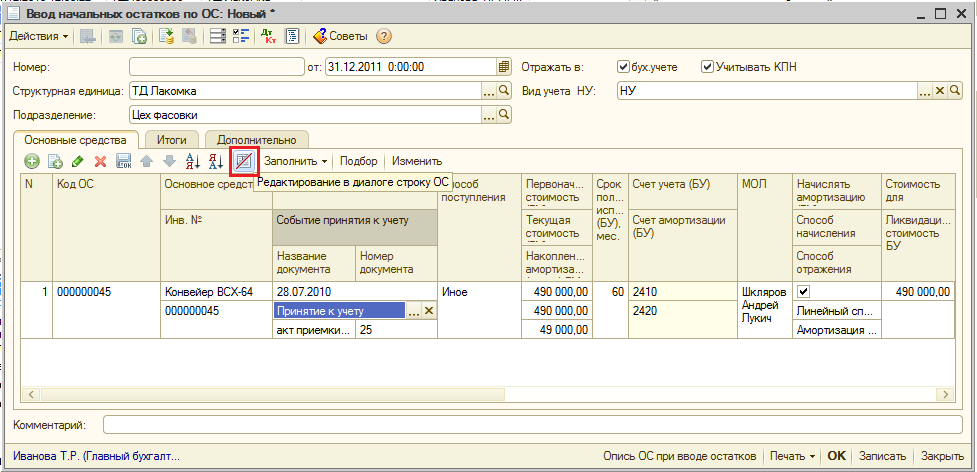Click the pencil Edit row icon

[x=77, y=161]
